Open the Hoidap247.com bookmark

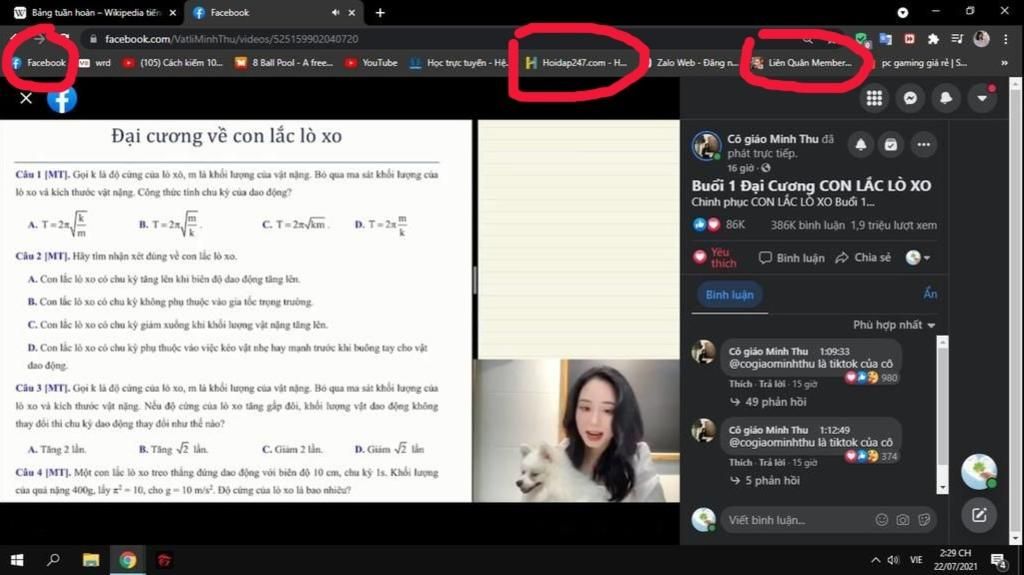(x=577, y=63)
